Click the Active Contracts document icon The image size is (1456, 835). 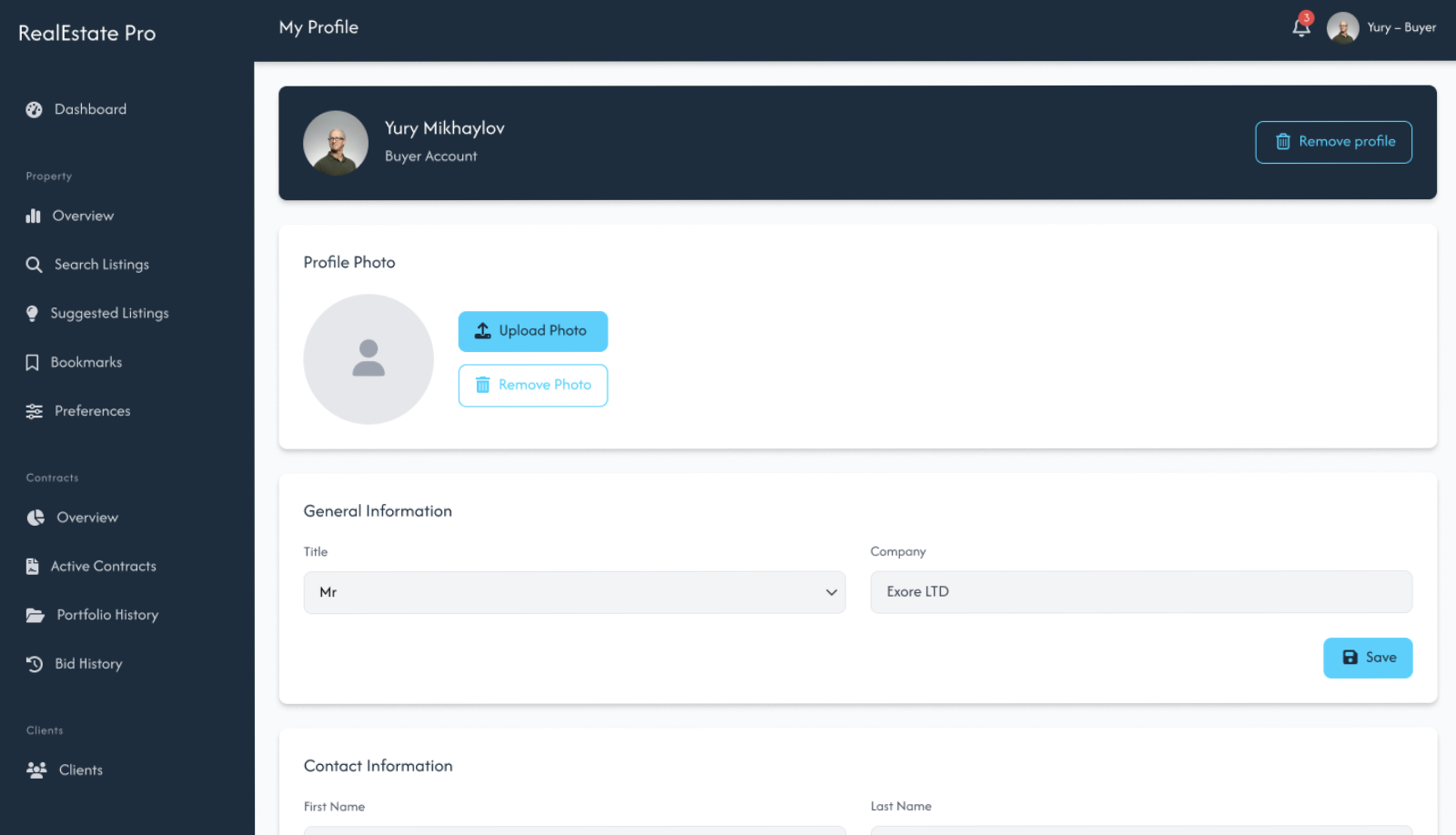[32, 566]
